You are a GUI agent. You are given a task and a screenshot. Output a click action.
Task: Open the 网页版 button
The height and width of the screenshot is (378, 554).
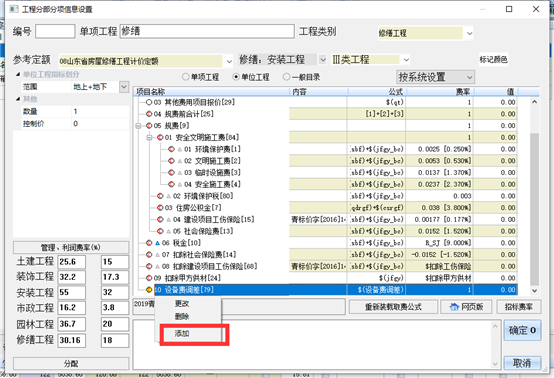466,307
